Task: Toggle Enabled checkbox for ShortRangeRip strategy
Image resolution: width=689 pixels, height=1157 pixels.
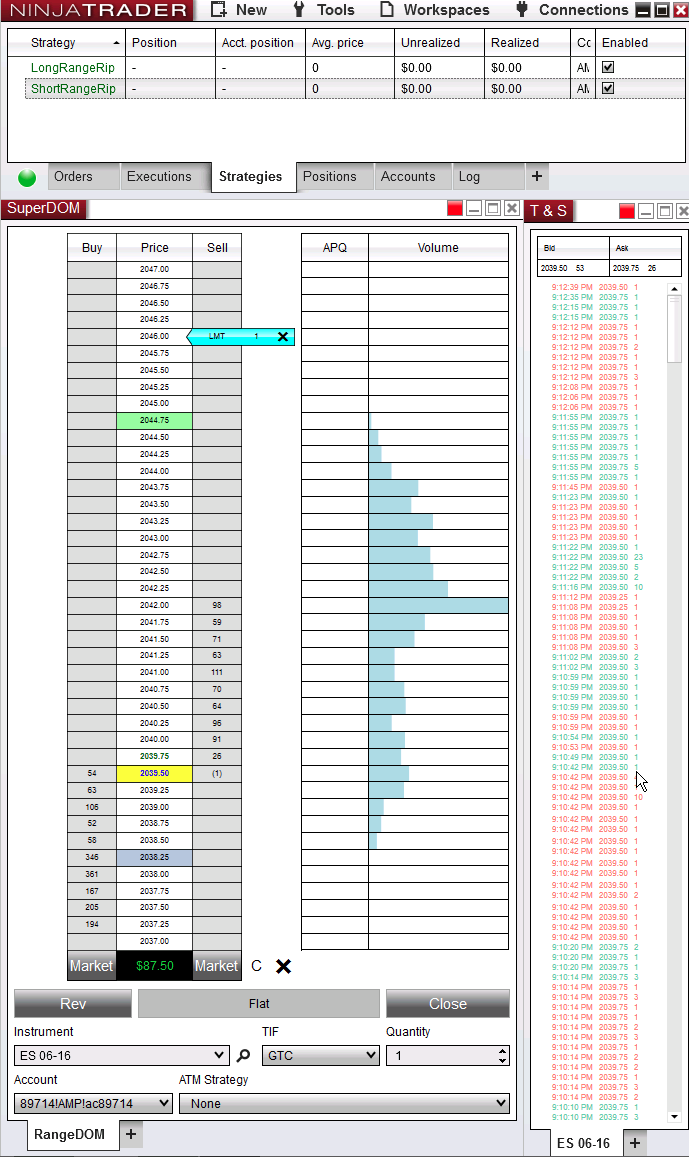Action: point(608,88)
